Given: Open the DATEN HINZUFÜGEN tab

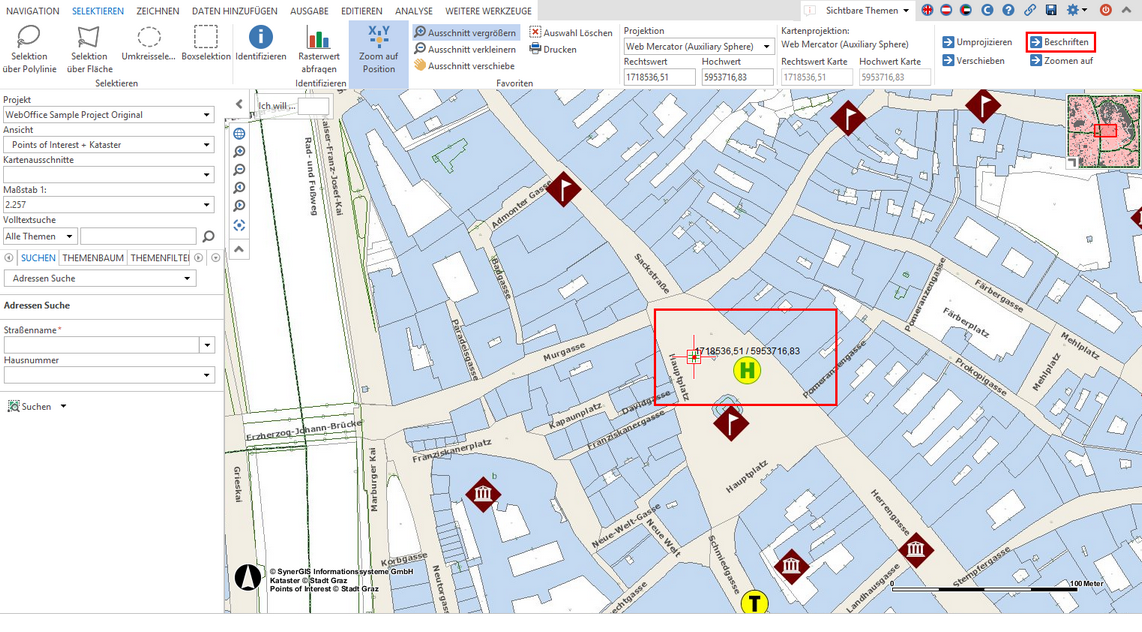Looking at the screenshot, I should (235, 11).
